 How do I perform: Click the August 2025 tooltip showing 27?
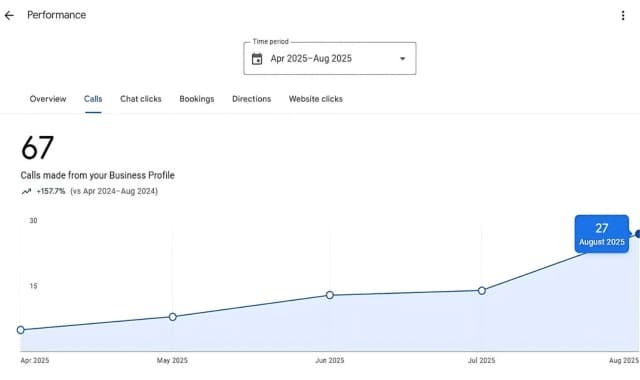pos(602,234)
